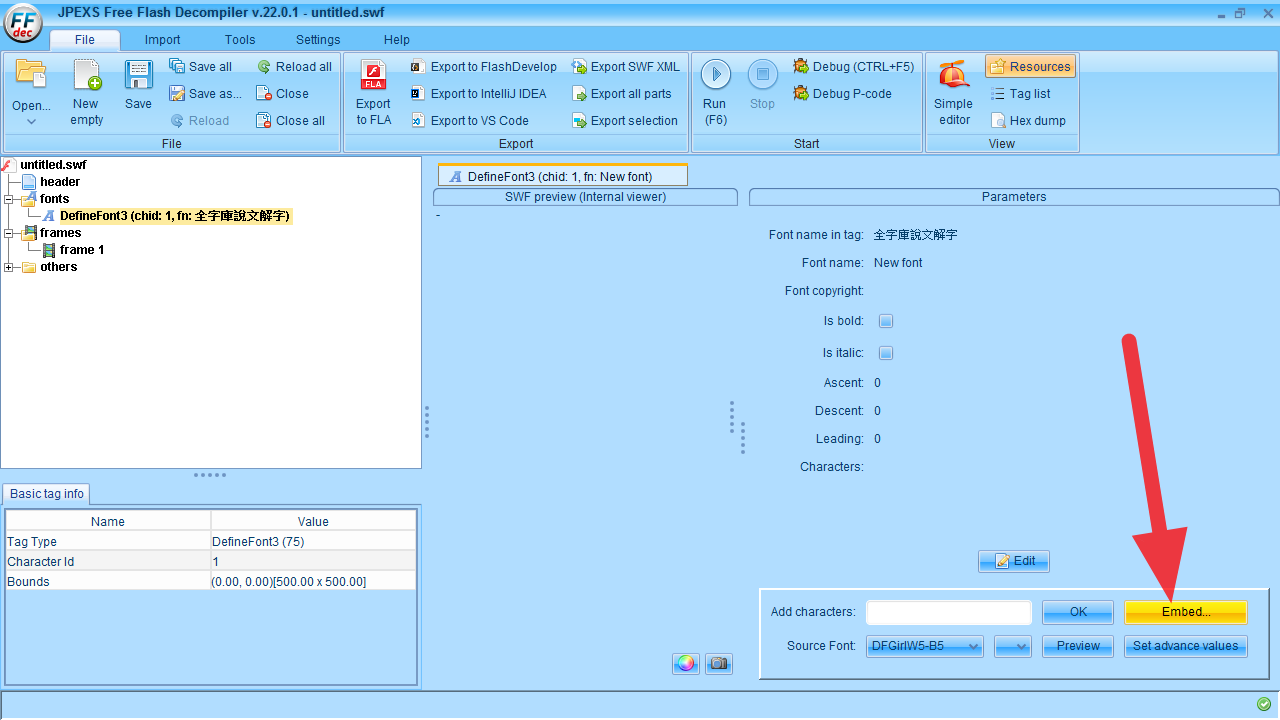Open the Import ribbon tab
This screenshot has height=720, width=1280.
coord(163,40)
